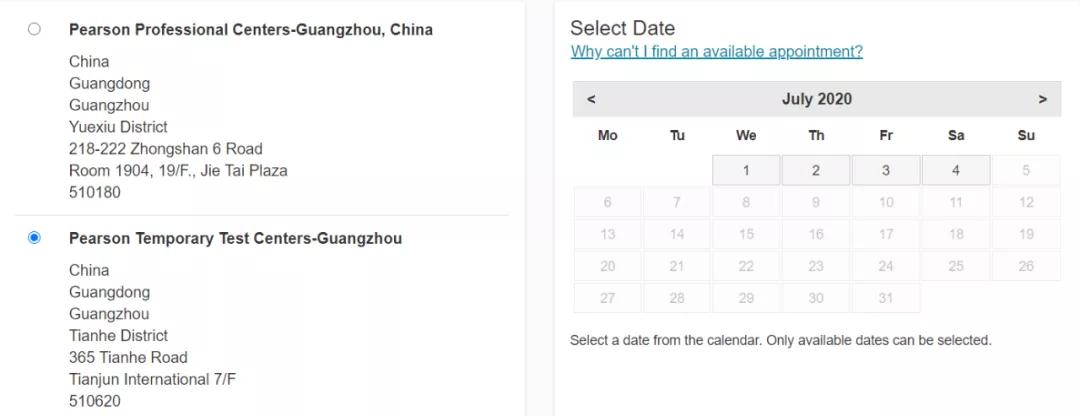Screen dimensions: 1080x416
Task: Go to previous month in calendar
Action: tap(591, 99)
